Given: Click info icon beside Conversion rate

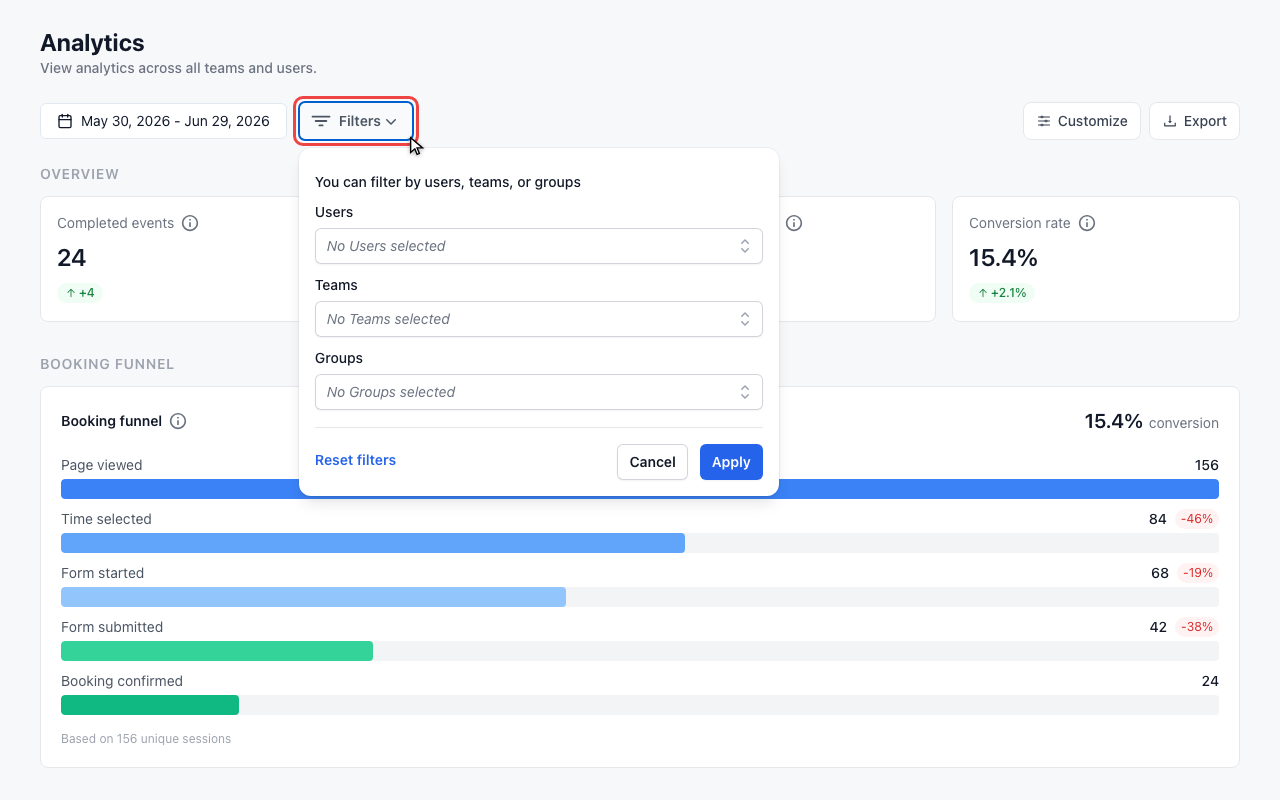Looking at the screenshot, I should (x=1087, y=223).
